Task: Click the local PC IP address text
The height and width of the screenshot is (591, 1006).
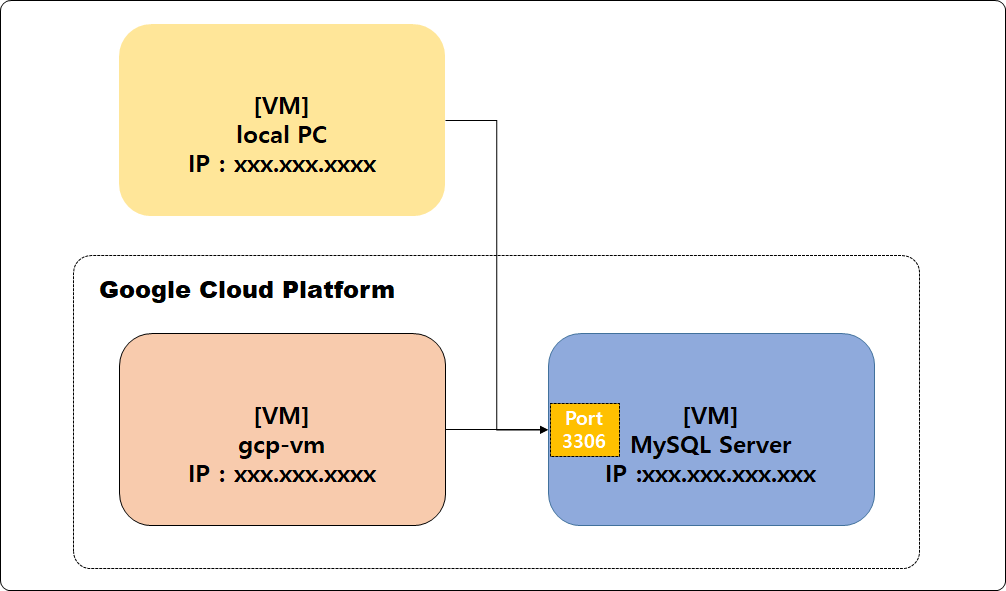Action: coord(282,164)
